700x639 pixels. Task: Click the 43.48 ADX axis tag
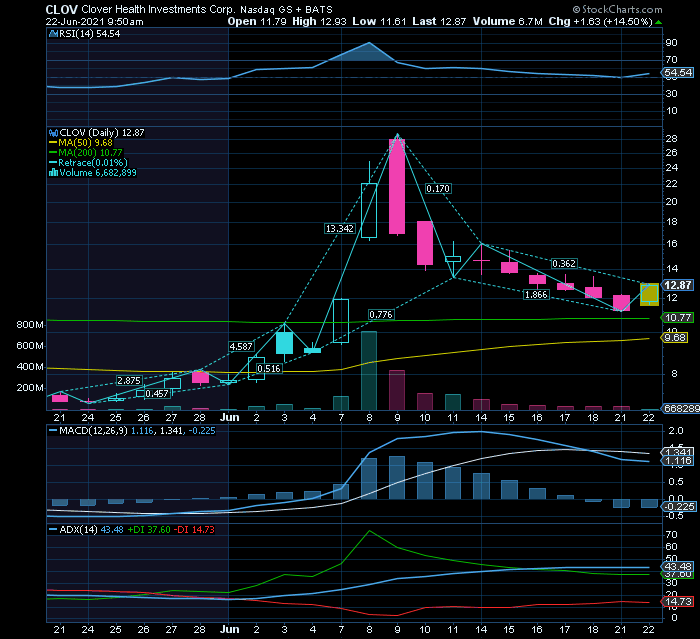coord(678,566)
